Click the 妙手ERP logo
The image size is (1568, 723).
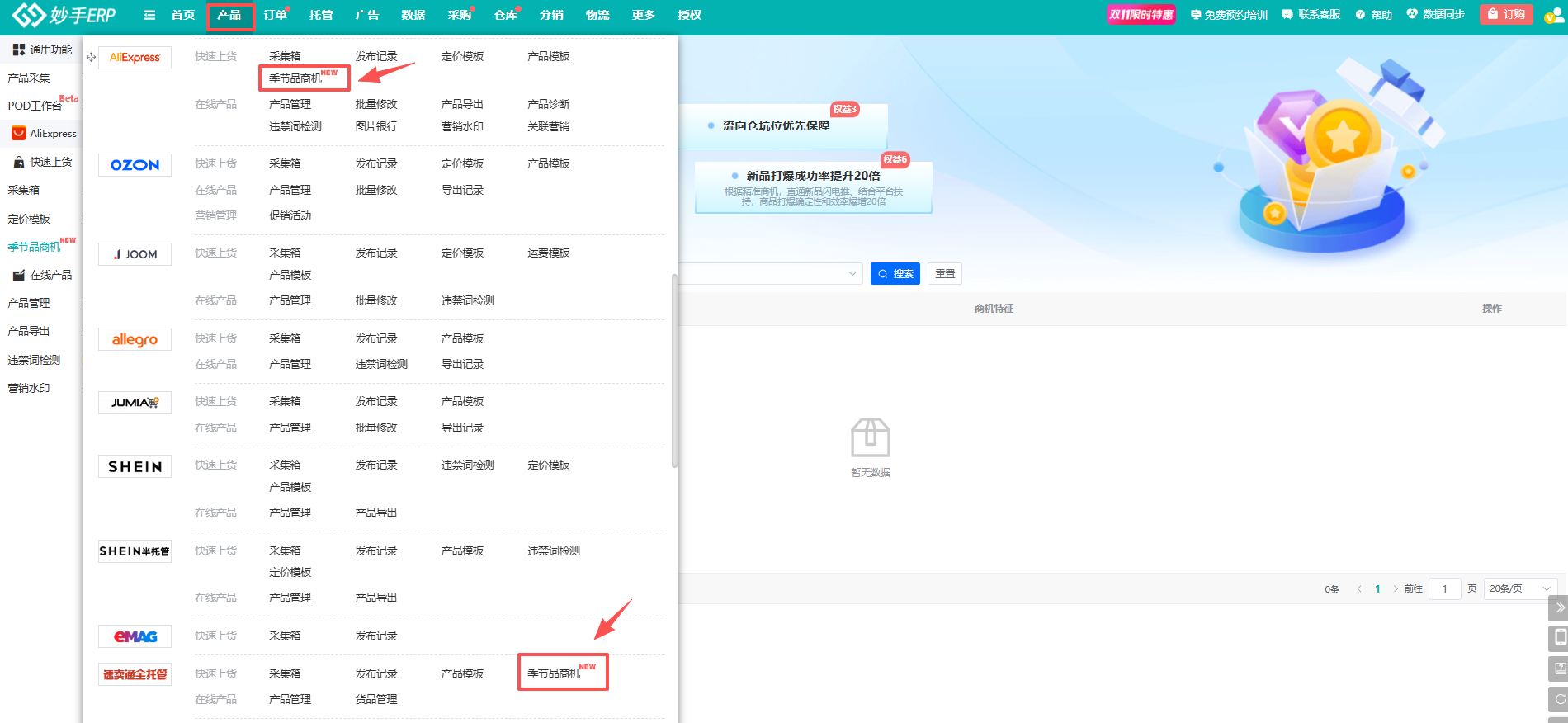(64, 15)
